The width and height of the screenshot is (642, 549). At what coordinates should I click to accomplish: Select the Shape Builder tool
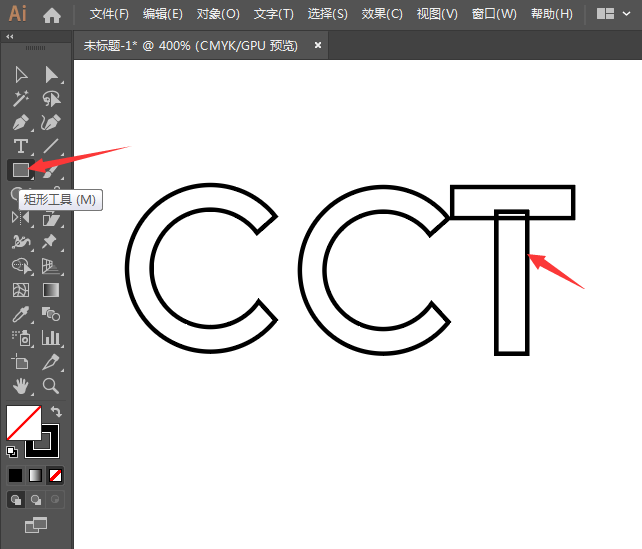22,266
